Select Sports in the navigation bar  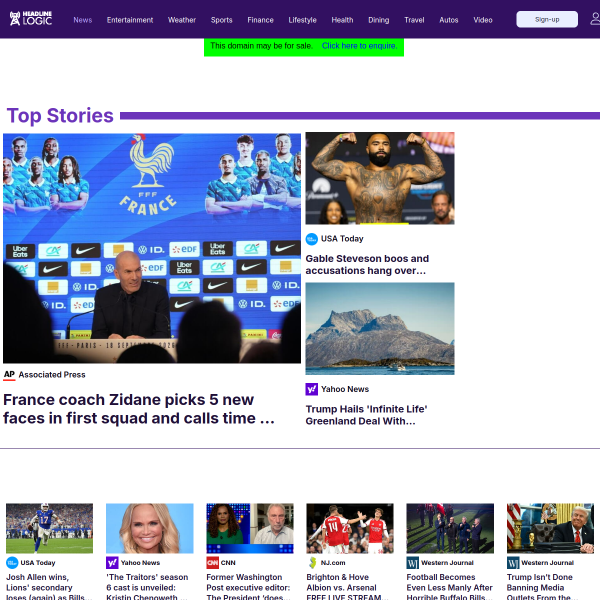222,20
